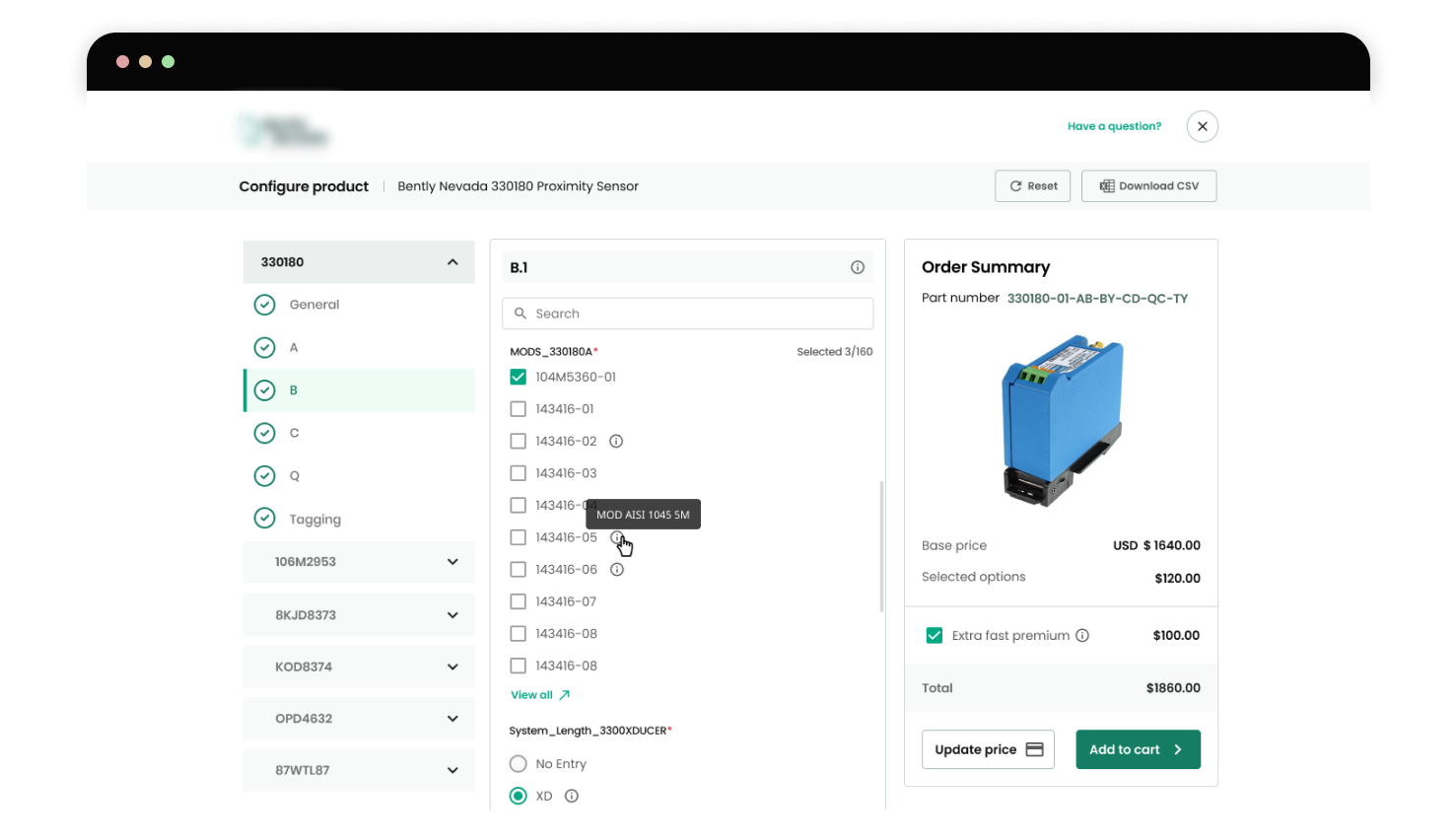Disable Extra fast premium checkbox
The width and height of the screenshot is (1456, 840).
(934, 636)
